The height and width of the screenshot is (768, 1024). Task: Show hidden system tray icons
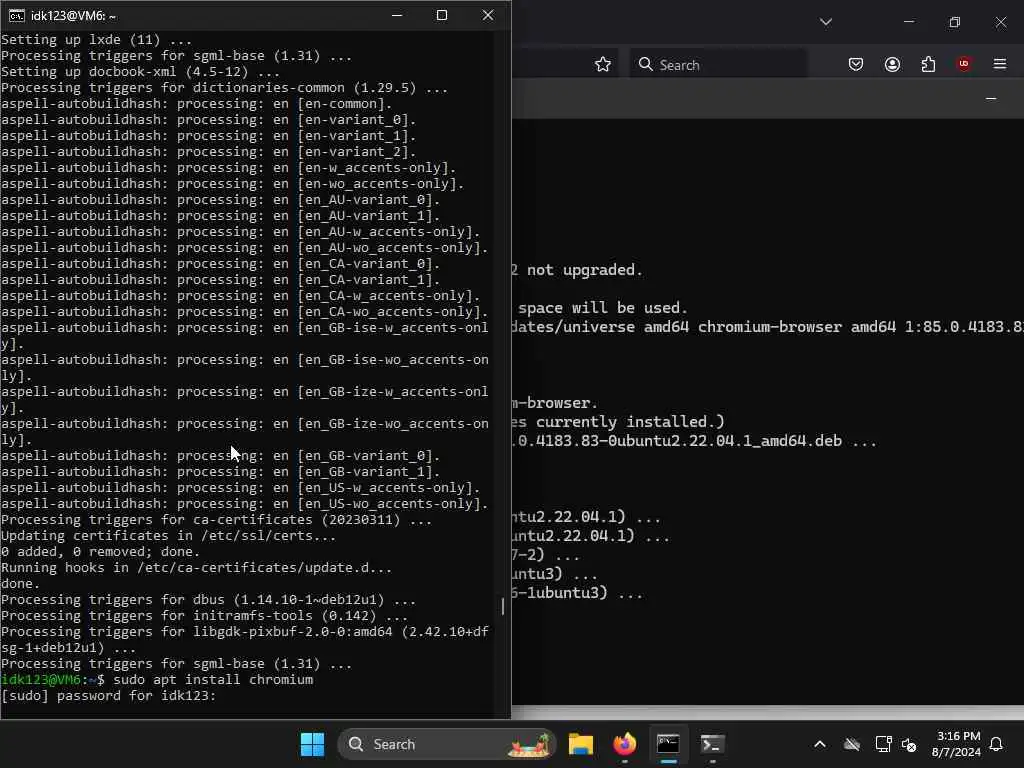coord(820,744)
